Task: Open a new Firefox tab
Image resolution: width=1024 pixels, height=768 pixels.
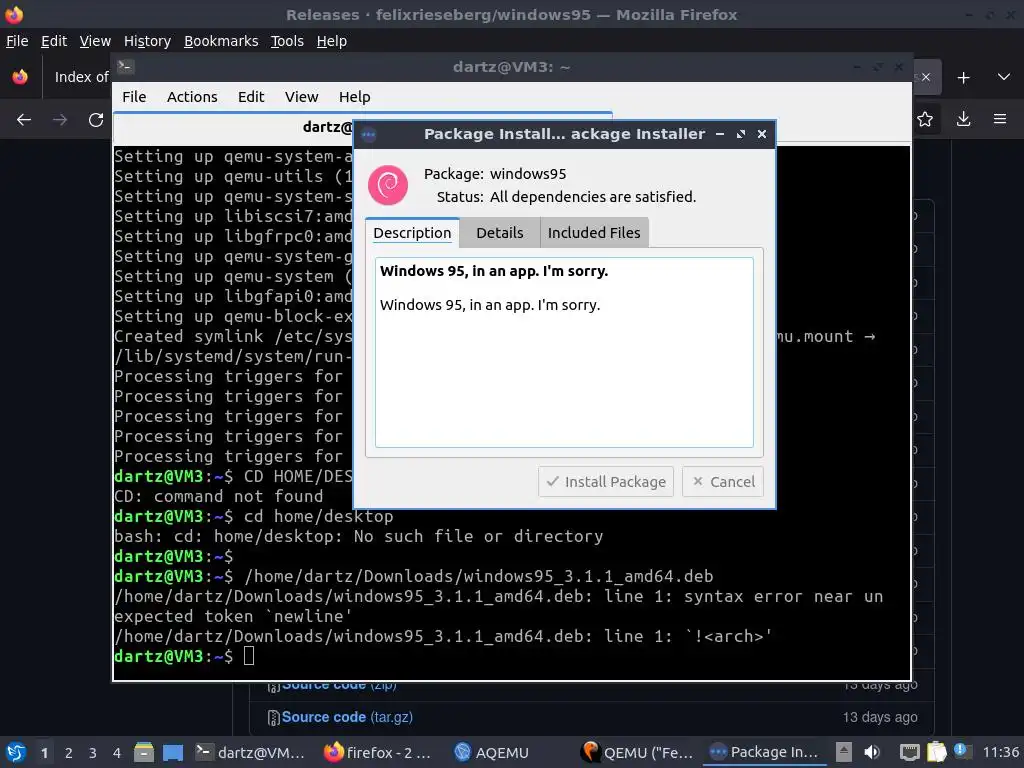Action: [x=963, y=78]
